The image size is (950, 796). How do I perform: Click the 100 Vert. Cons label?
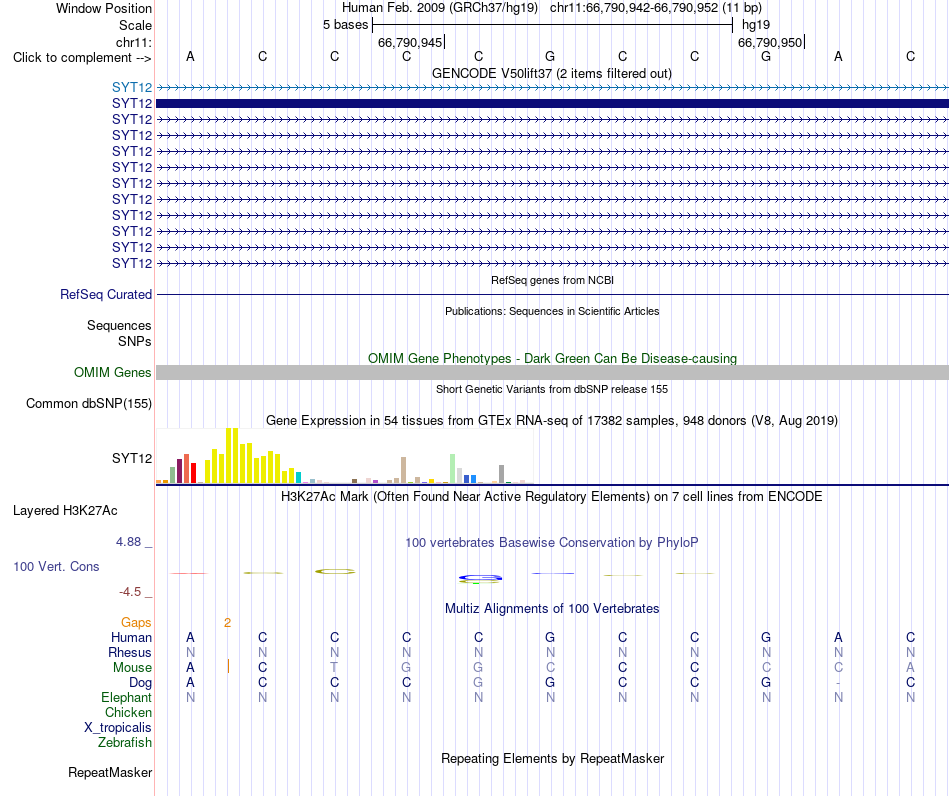56,566
